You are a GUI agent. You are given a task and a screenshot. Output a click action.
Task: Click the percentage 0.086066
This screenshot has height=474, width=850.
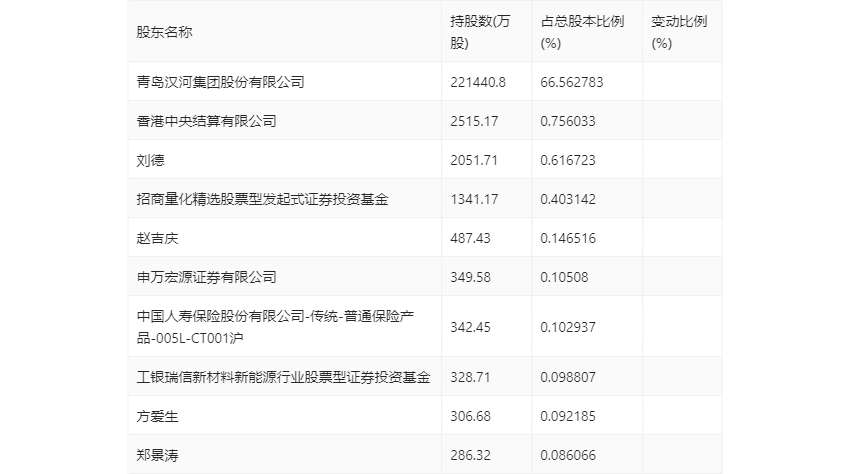coord(568,455)
